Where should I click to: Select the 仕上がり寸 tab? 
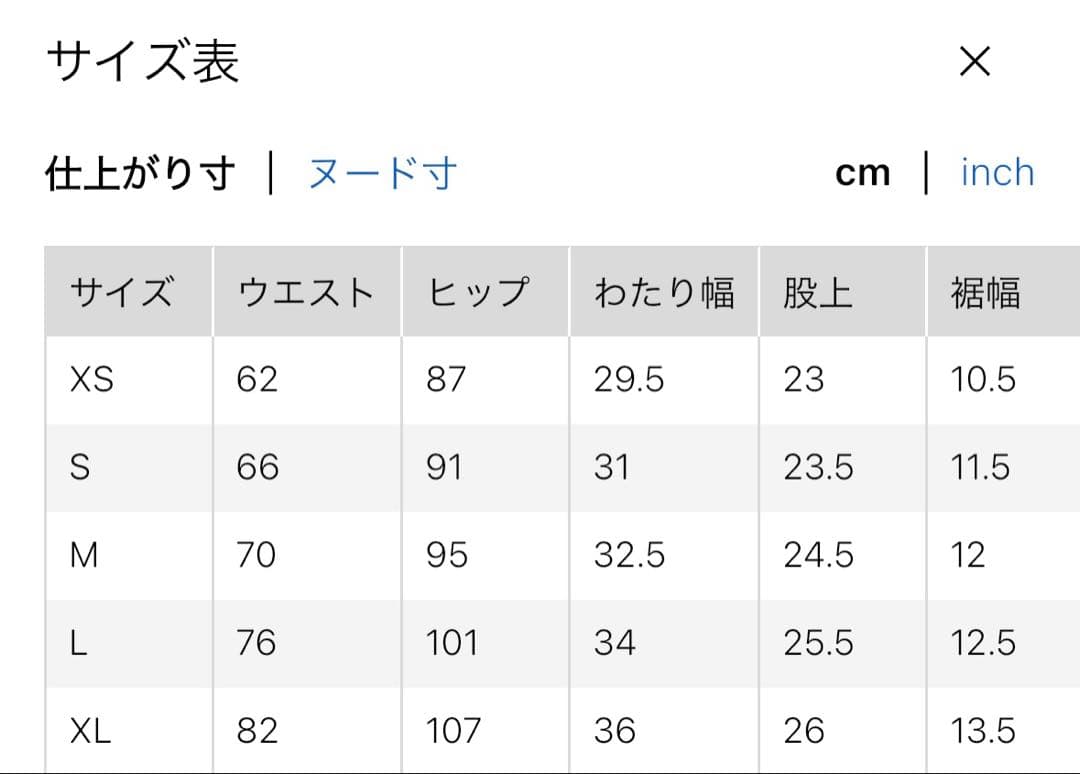tap(140, 174)
